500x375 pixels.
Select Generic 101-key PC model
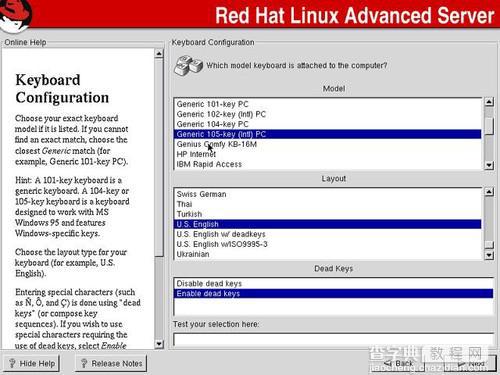(x=327, y=104)
